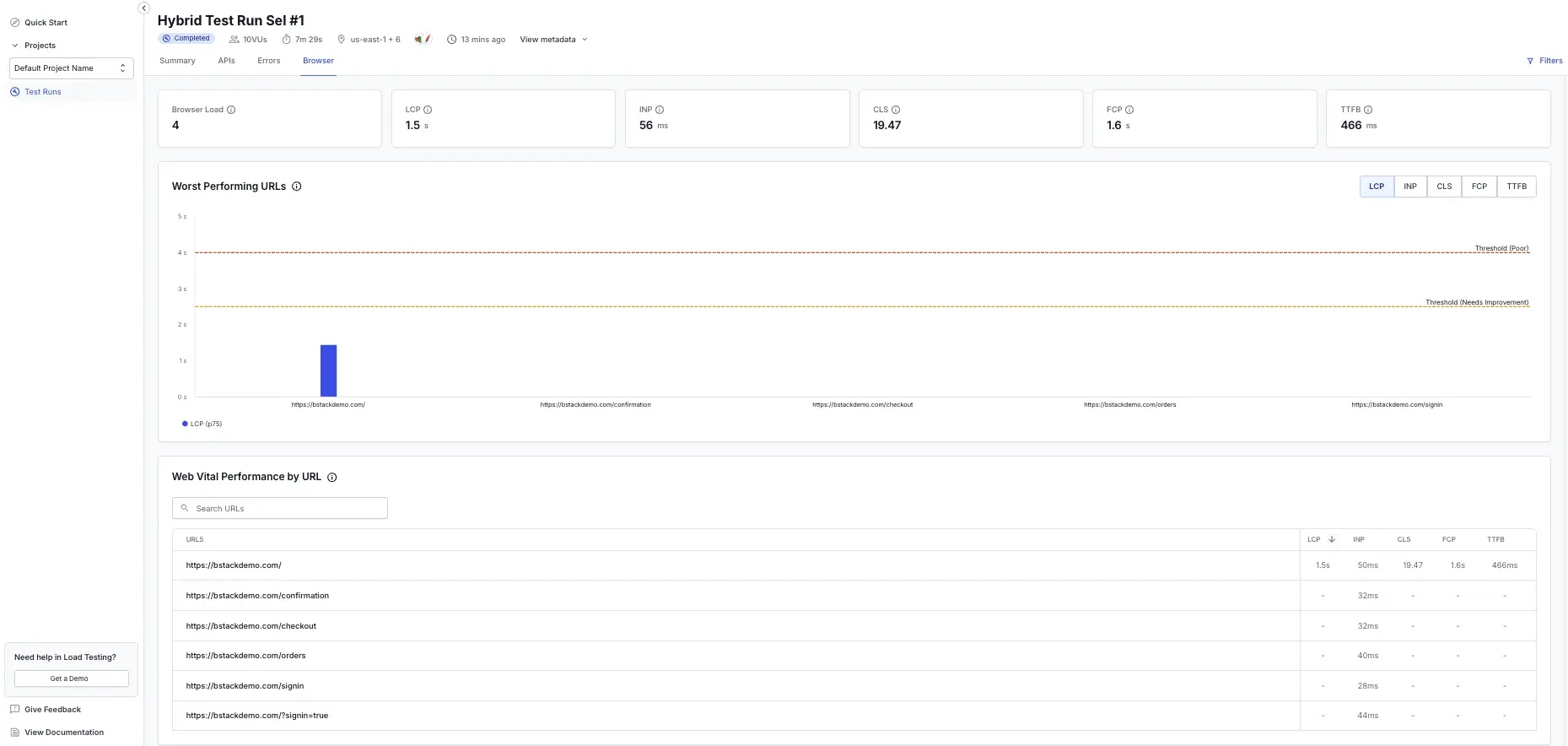Click the https://bstackdemo.com/?signin=true row
Image resolution: width=1568 pixels, height=746 pixels.
pyautogui.click(x=854, y=716)
